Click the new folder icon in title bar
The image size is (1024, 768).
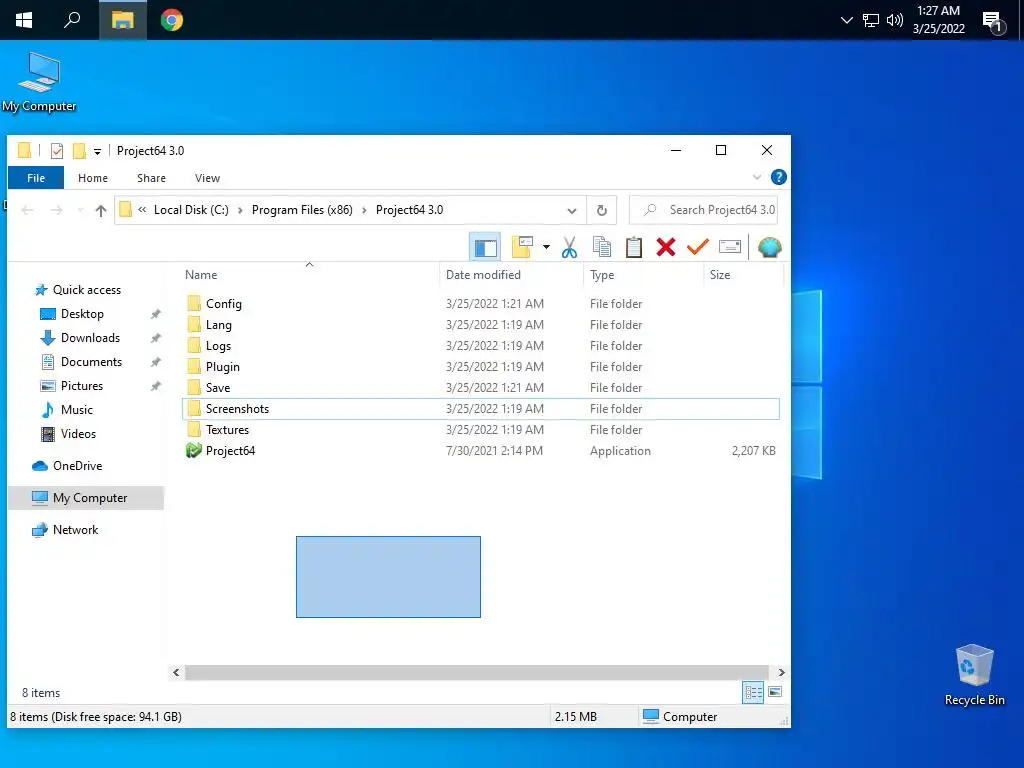pyautogui.click(x=79, y=151)
